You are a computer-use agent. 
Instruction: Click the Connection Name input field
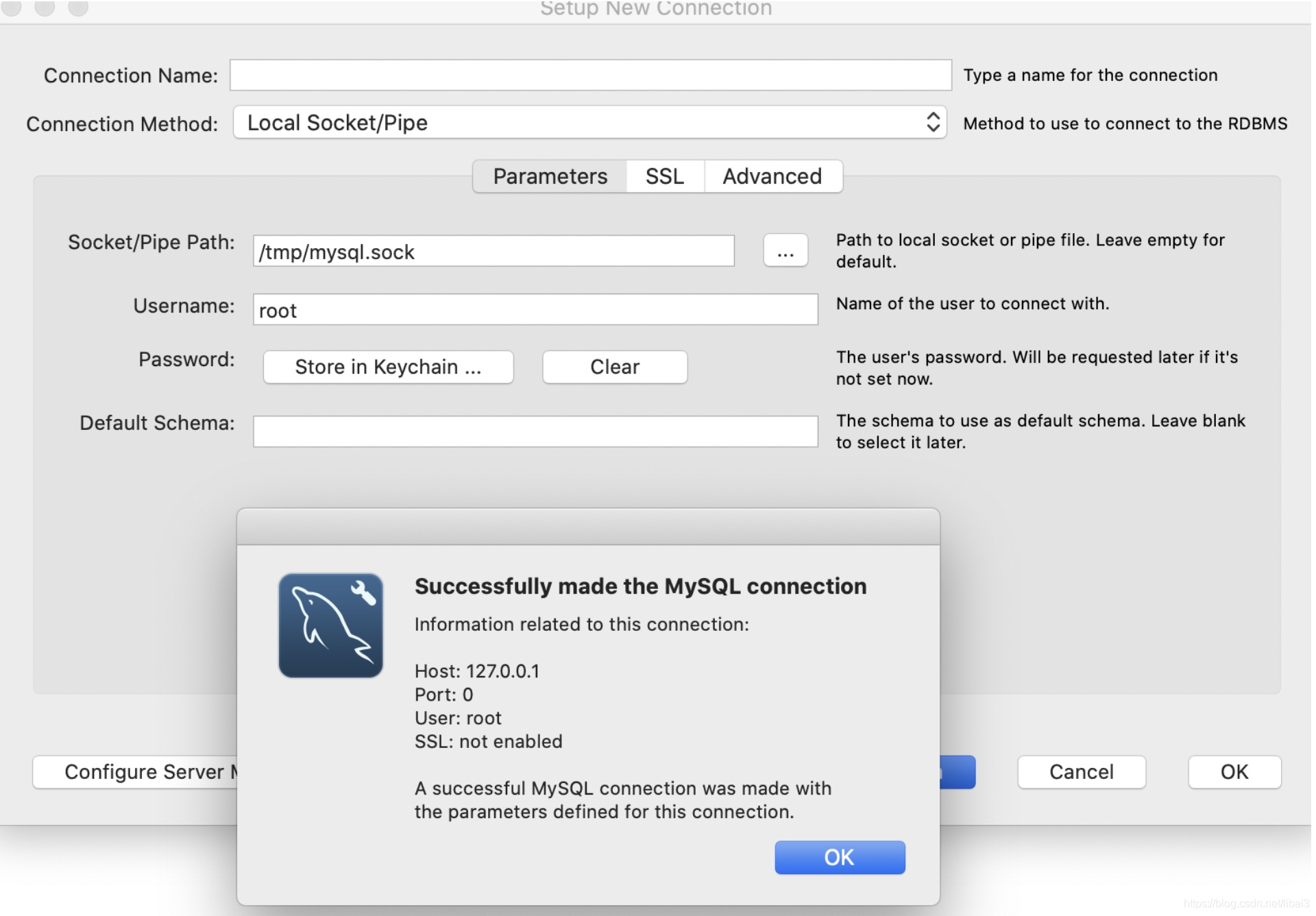tap(590, 75)
